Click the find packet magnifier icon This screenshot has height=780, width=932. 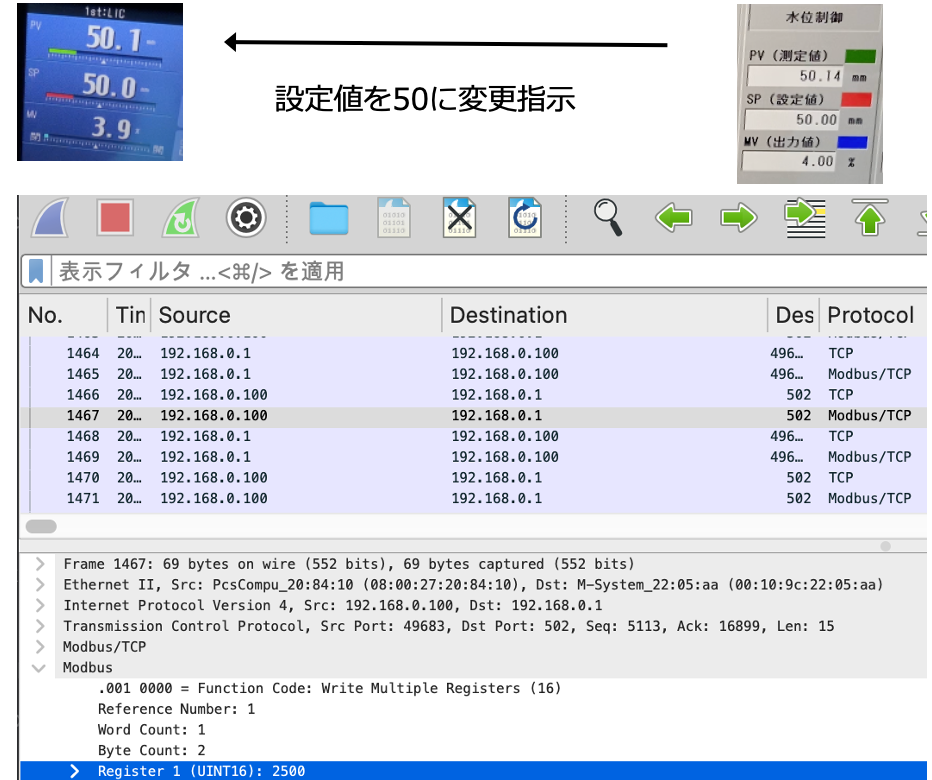[608, 217]
